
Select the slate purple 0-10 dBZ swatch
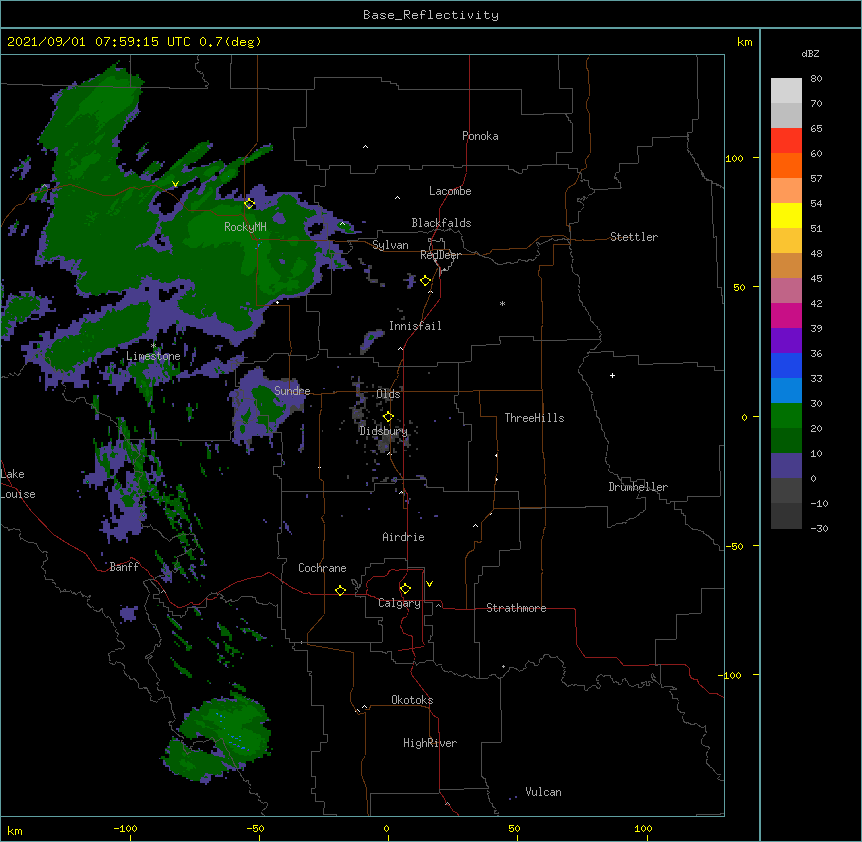coord(786,466)
